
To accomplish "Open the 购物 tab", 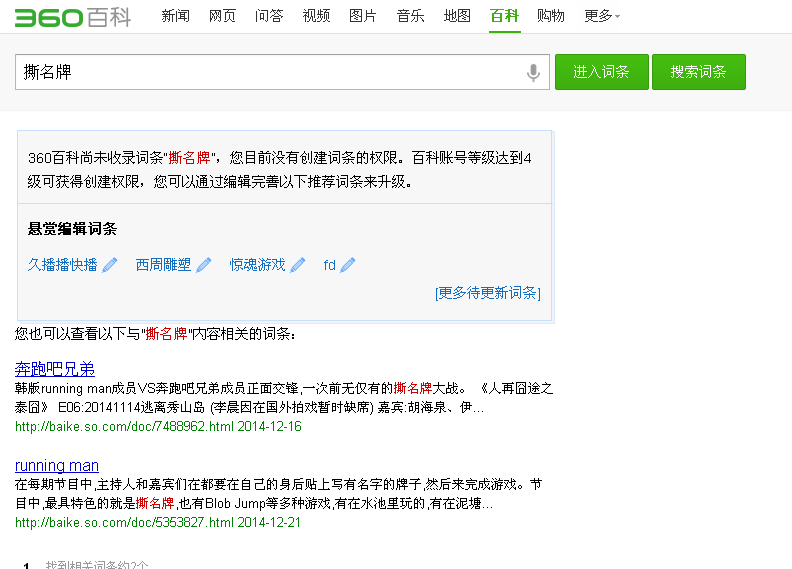I will click(x=551, y=16).
